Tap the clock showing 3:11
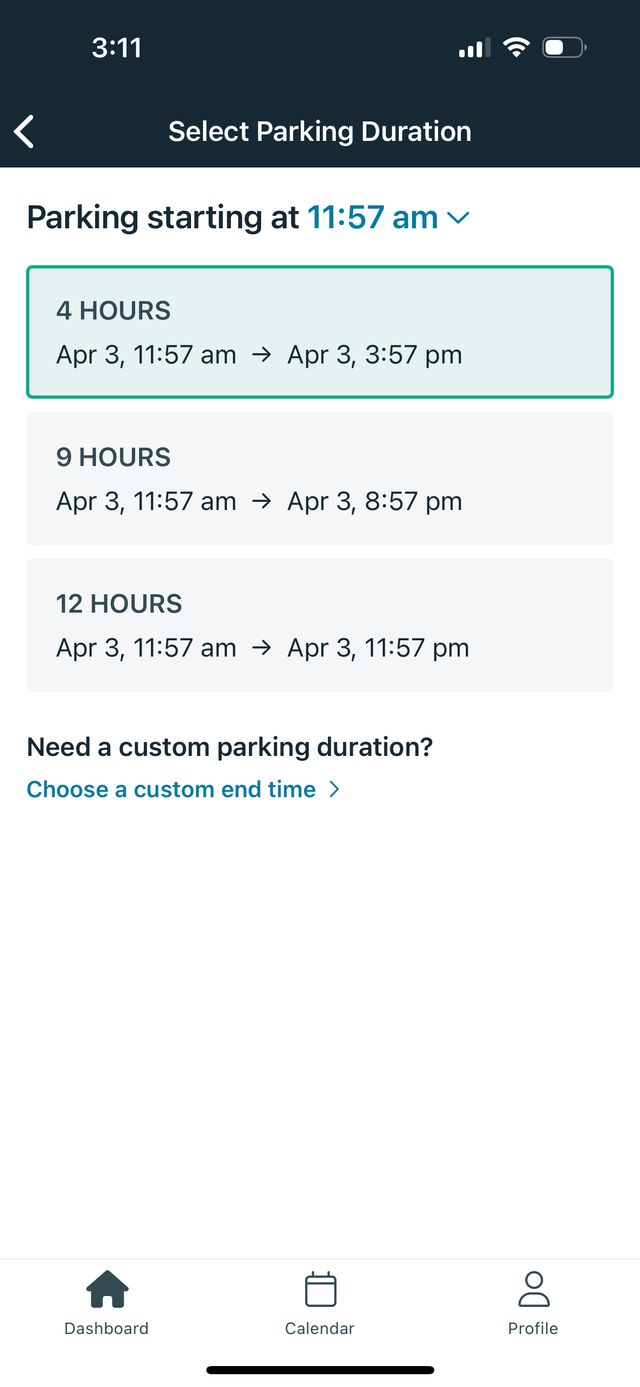The height and width of the screenshot is (1387, 640). [x=117, y=47]
